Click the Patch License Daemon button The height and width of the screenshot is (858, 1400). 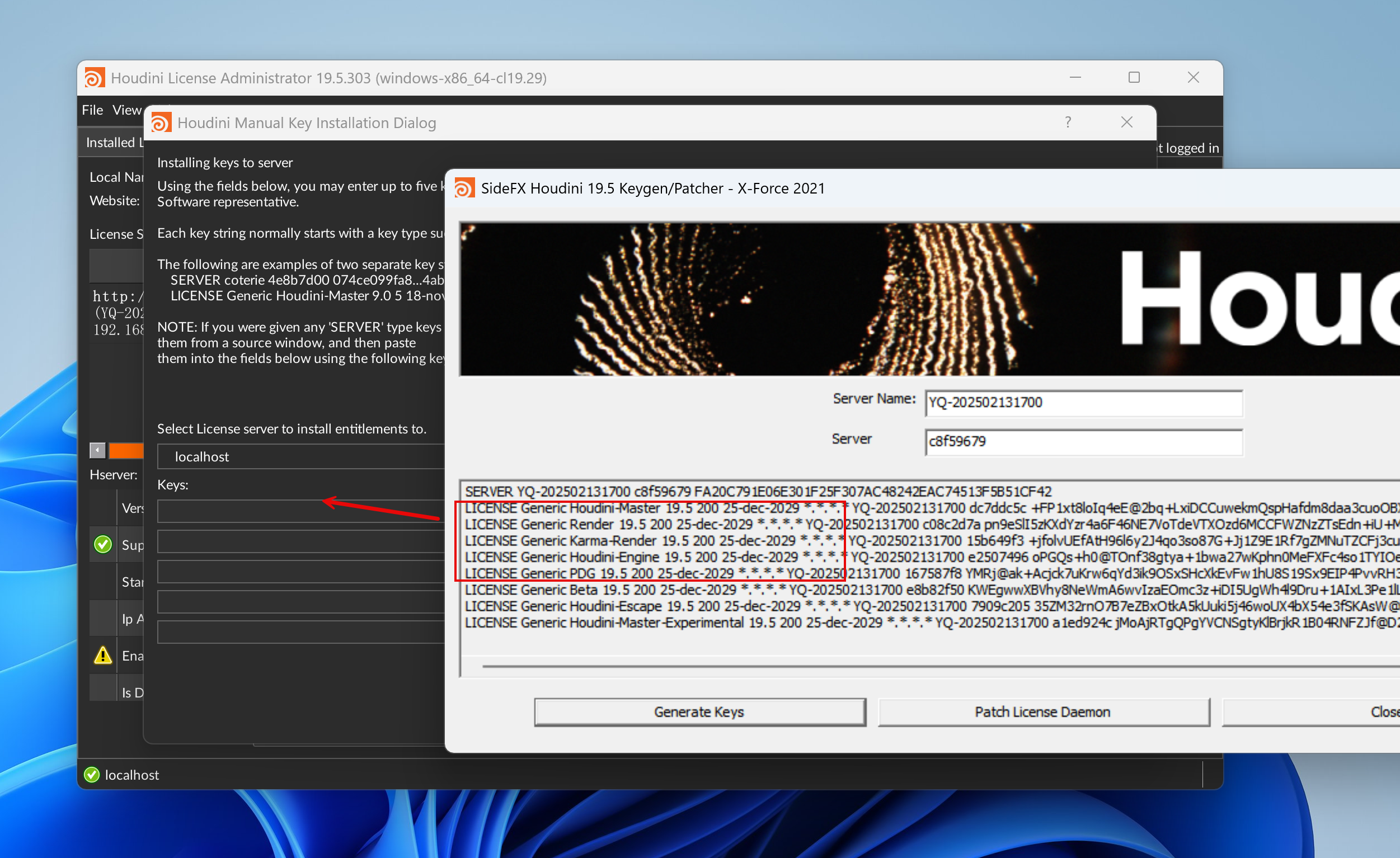pyautogui.click(x=1042, y=711)
